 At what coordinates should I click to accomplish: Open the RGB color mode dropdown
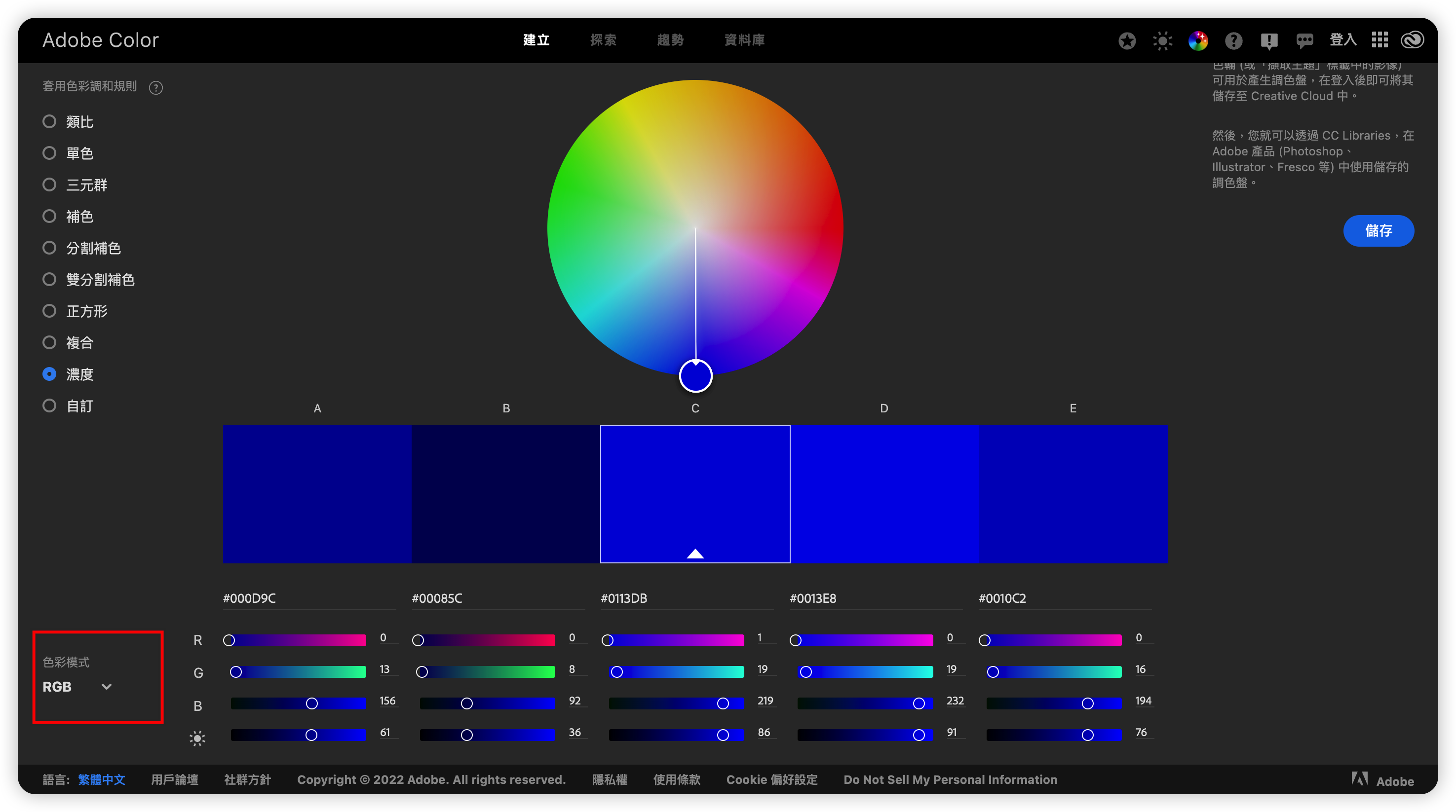[77, 687]
